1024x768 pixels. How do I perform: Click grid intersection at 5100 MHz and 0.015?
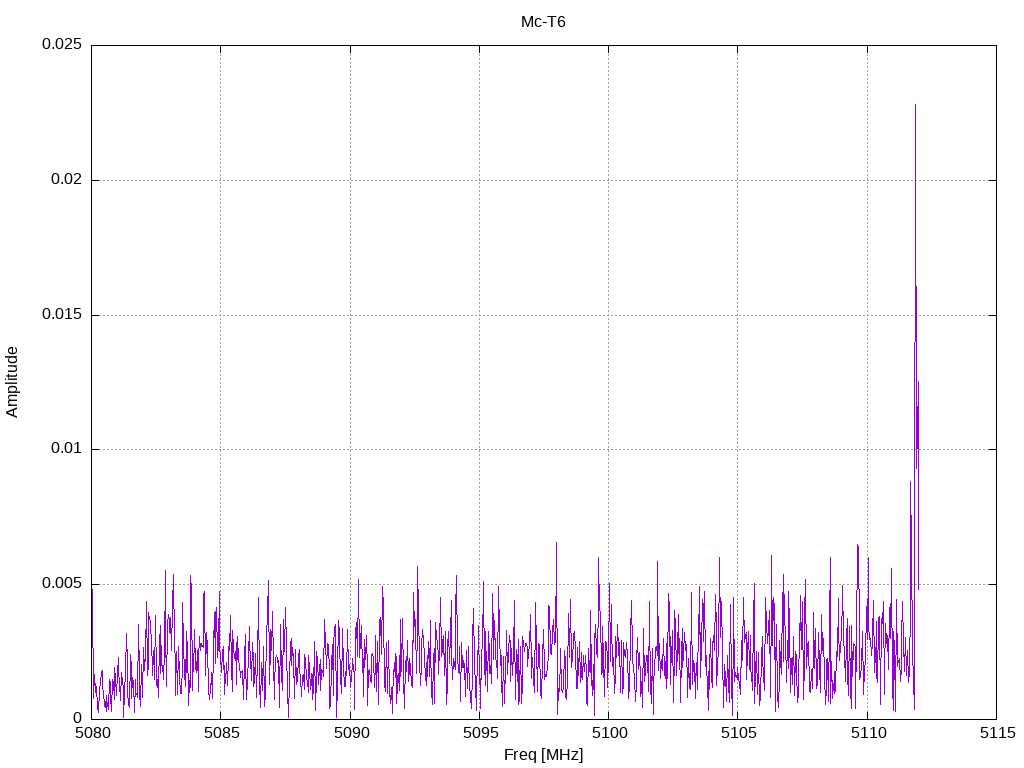click(608, 315)
